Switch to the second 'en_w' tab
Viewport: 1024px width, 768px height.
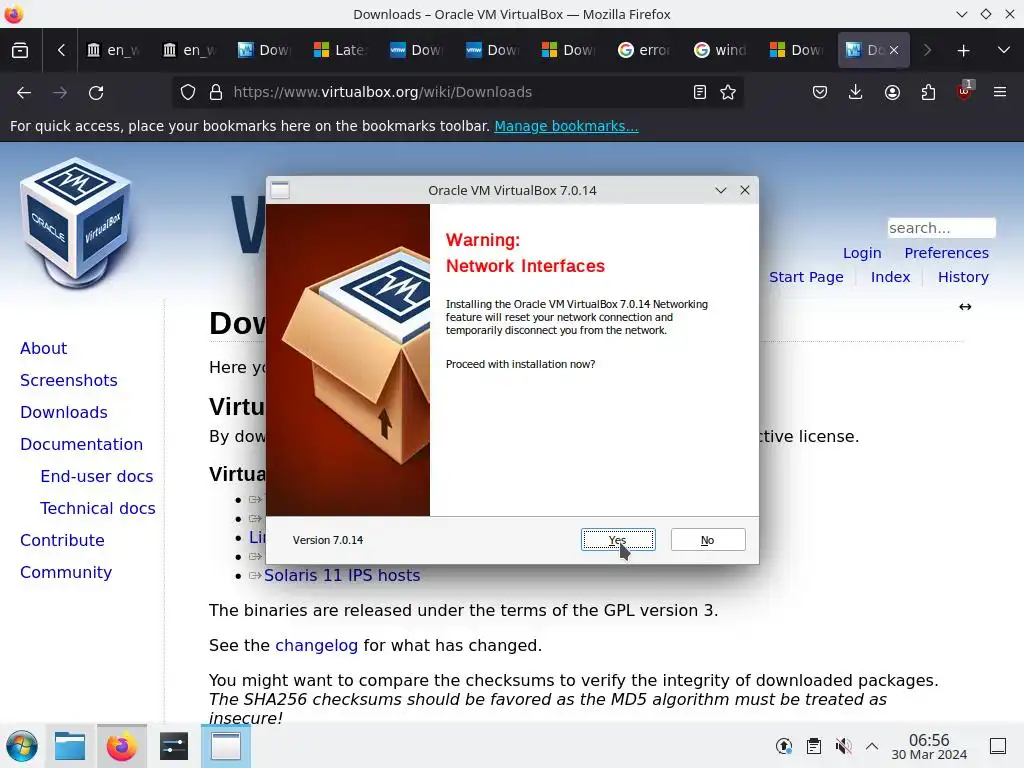click(190, 50)
